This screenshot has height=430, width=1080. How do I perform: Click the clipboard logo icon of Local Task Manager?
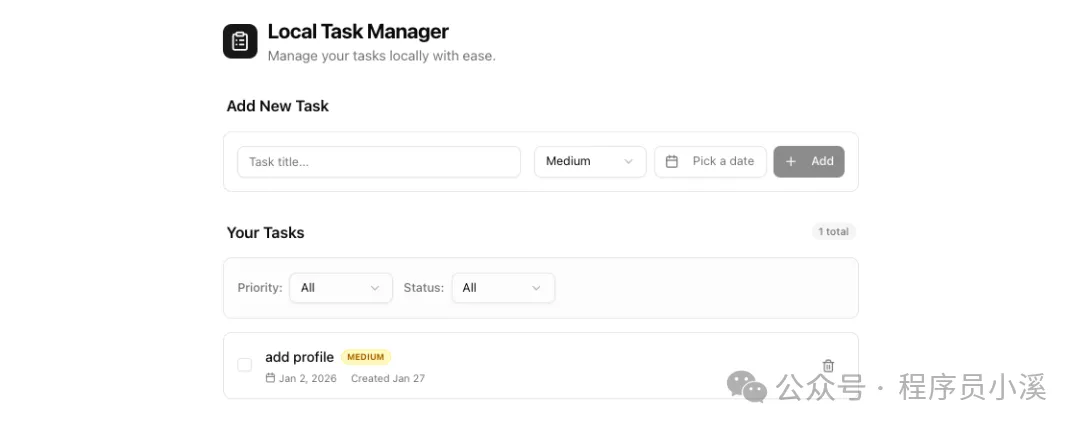pyautogui.click(x=240, y=41)
